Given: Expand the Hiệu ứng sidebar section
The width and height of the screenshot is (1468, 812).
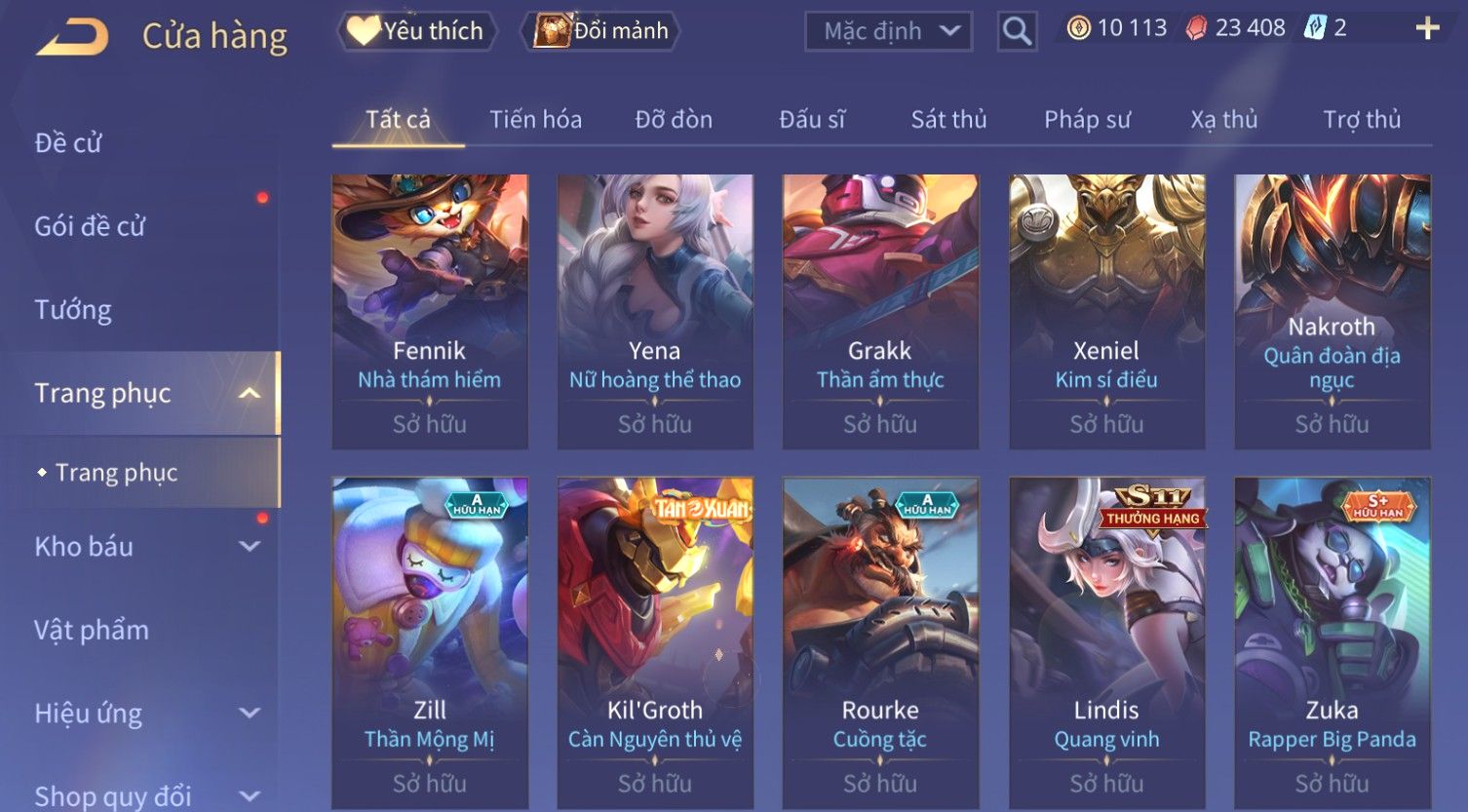Looking at the screenshot, I should click(x=250, y=714).
